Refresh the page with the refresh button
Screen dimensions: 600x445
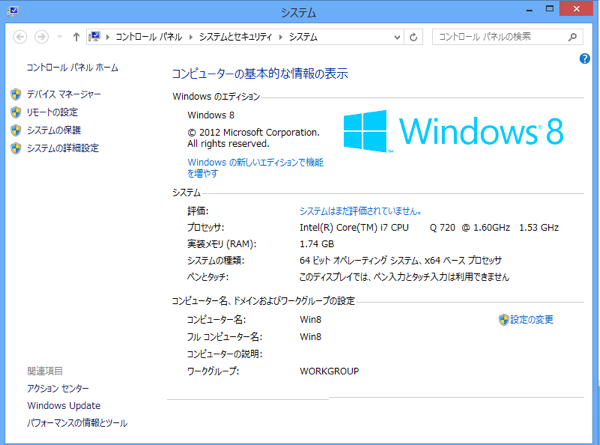click(413, 37)
